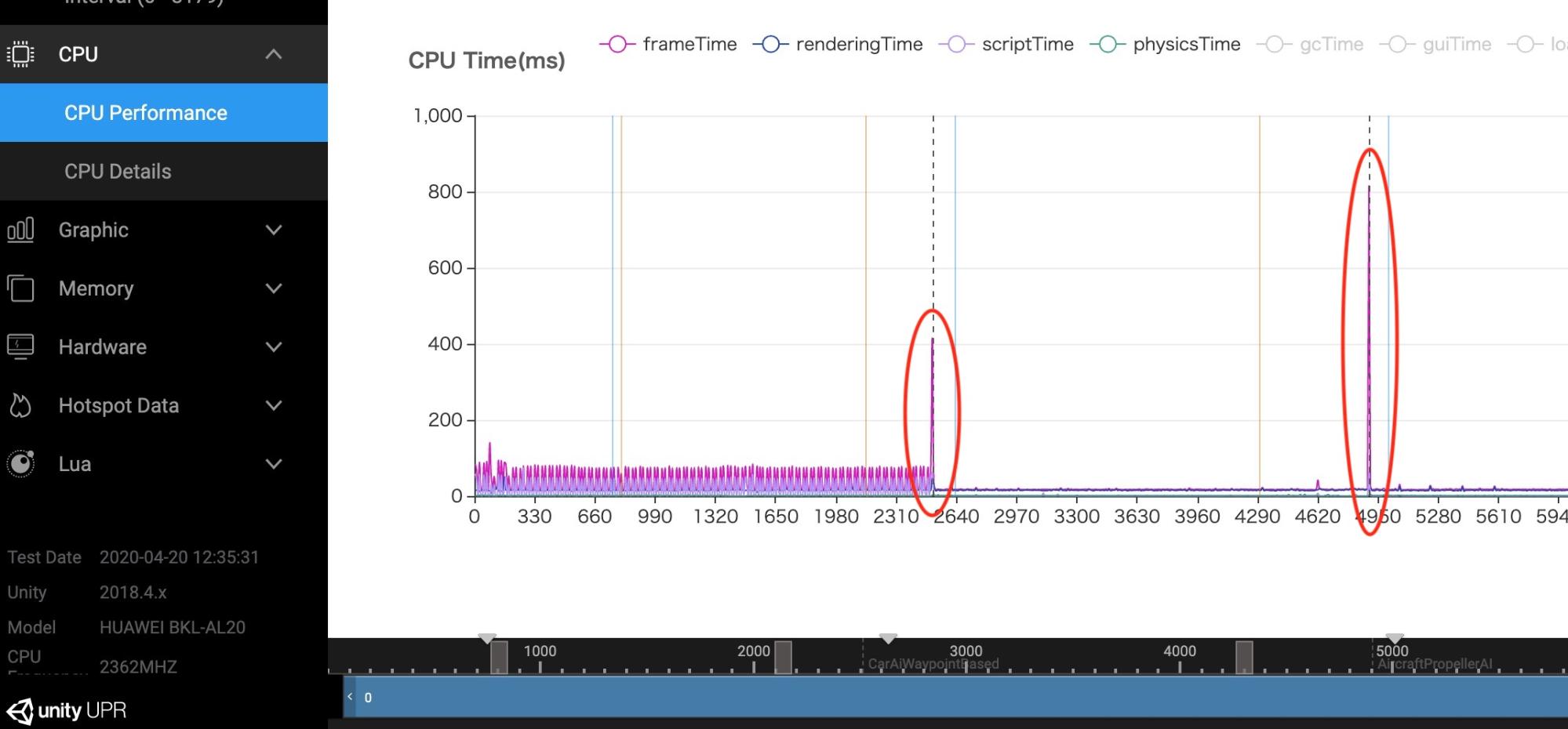Click AircraftPropellerAI scene marker triangle

[x=1395, y=639]
